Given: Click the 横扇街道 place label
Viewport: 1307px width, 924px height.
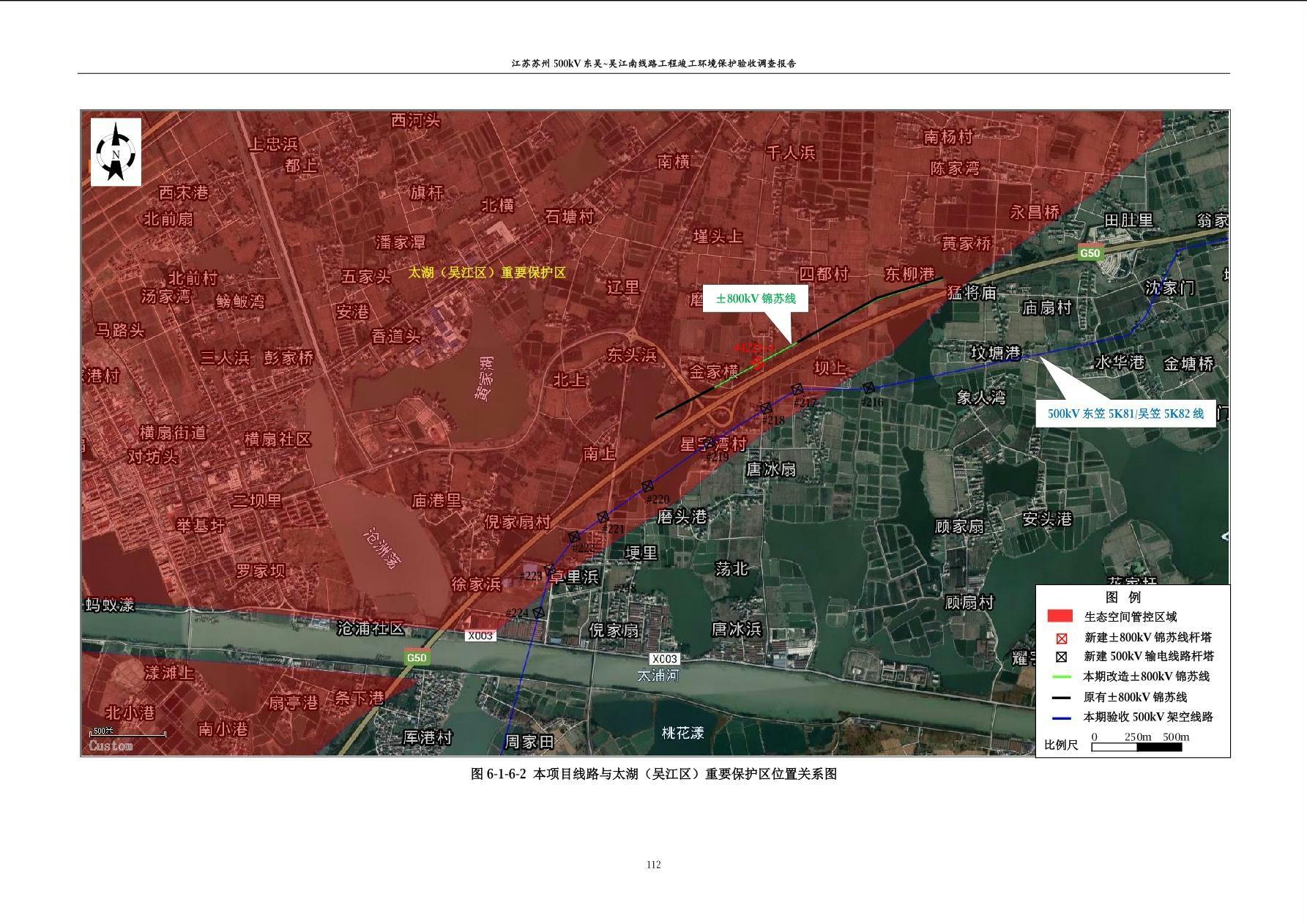Looking at the screenshot, I should pyautogui.click(x=173, y=433).
